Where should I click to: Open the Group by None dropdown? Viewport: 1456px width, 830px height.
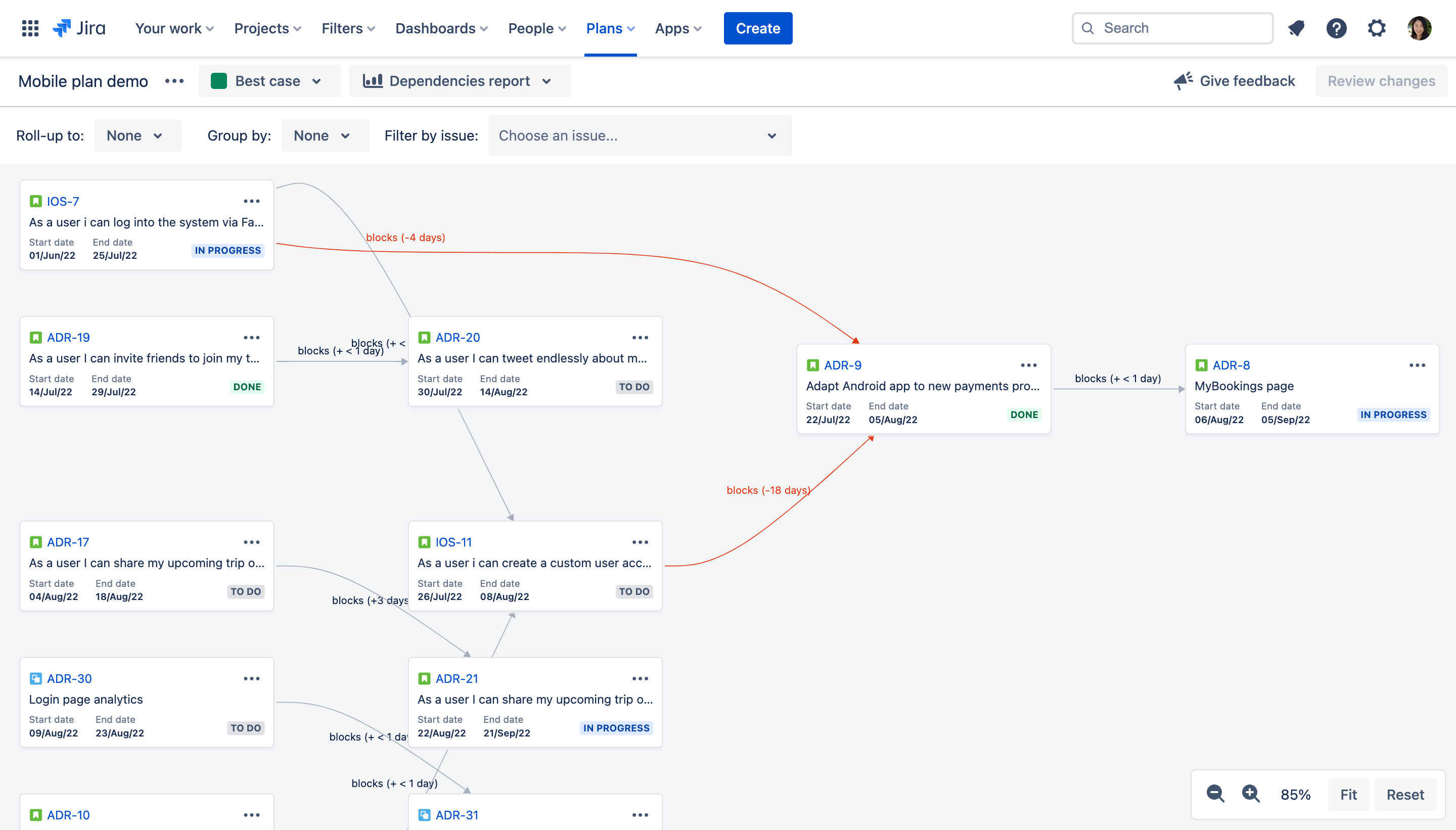tap(325, 135)
